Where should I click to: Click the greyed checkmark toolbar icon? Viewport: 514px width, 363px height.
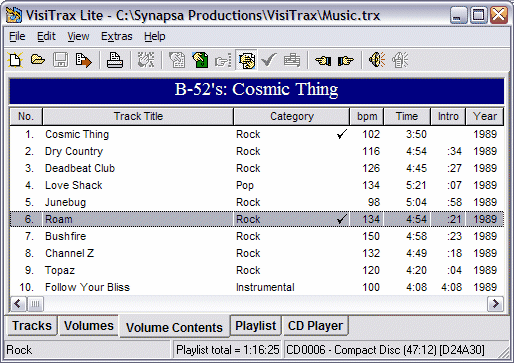pyautogui.click(x=269, y=60)
